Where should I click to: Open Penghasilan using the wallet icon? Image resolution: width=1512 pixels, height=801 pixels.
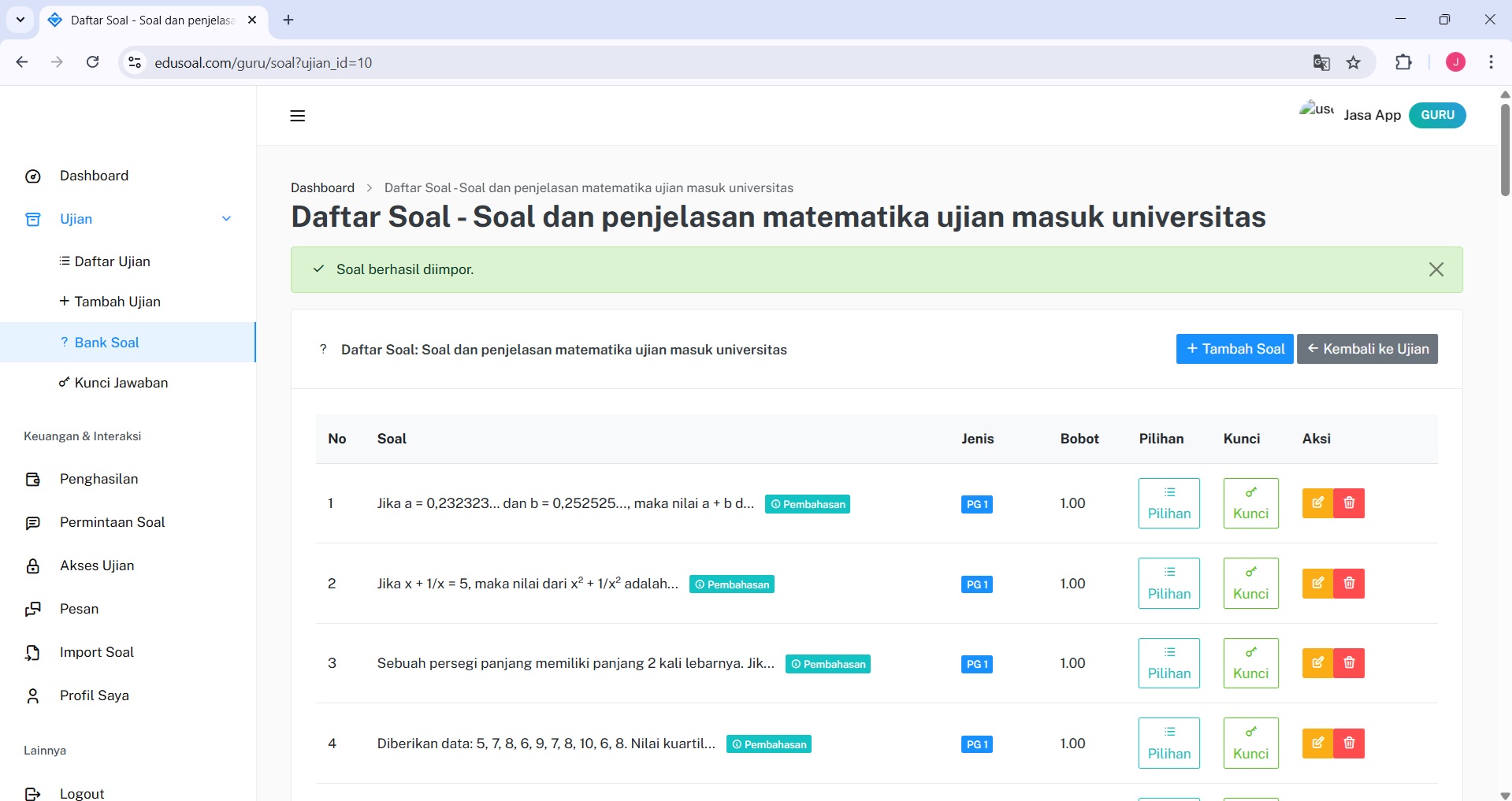pyautogui.click(x=32, y=479)
